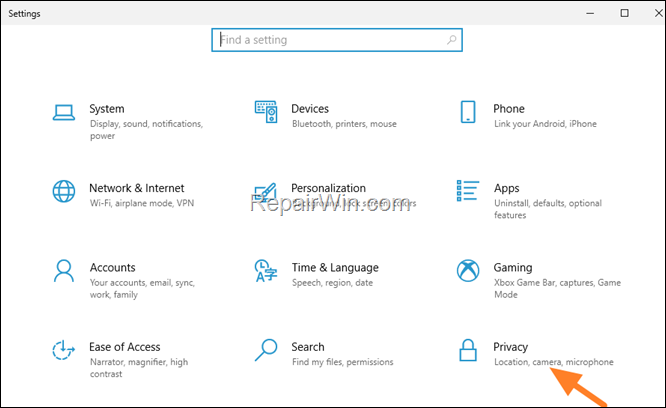Open the Privacy heading
The width and height of the screenshot is (666, 408).
(x=511, y=347)
